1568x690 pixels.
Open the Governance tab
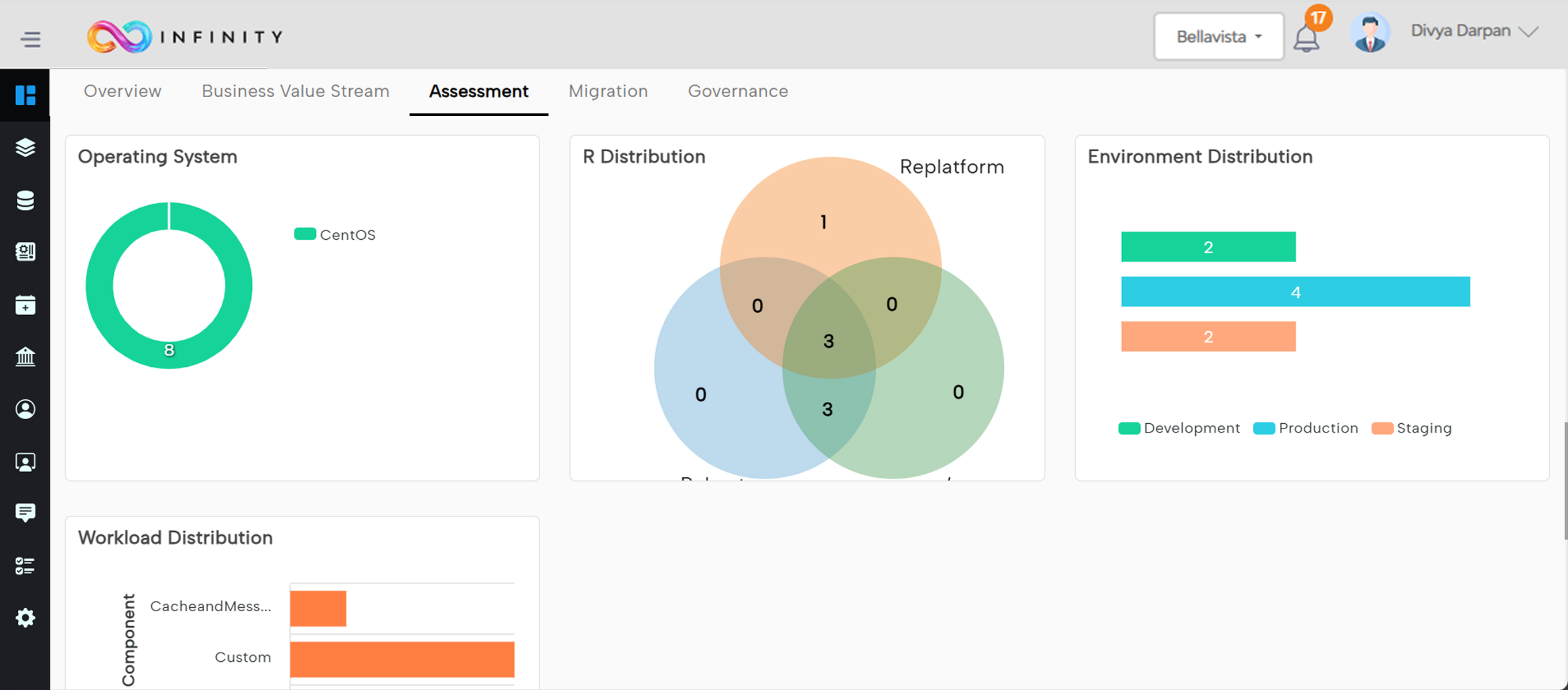coord(737,91)
